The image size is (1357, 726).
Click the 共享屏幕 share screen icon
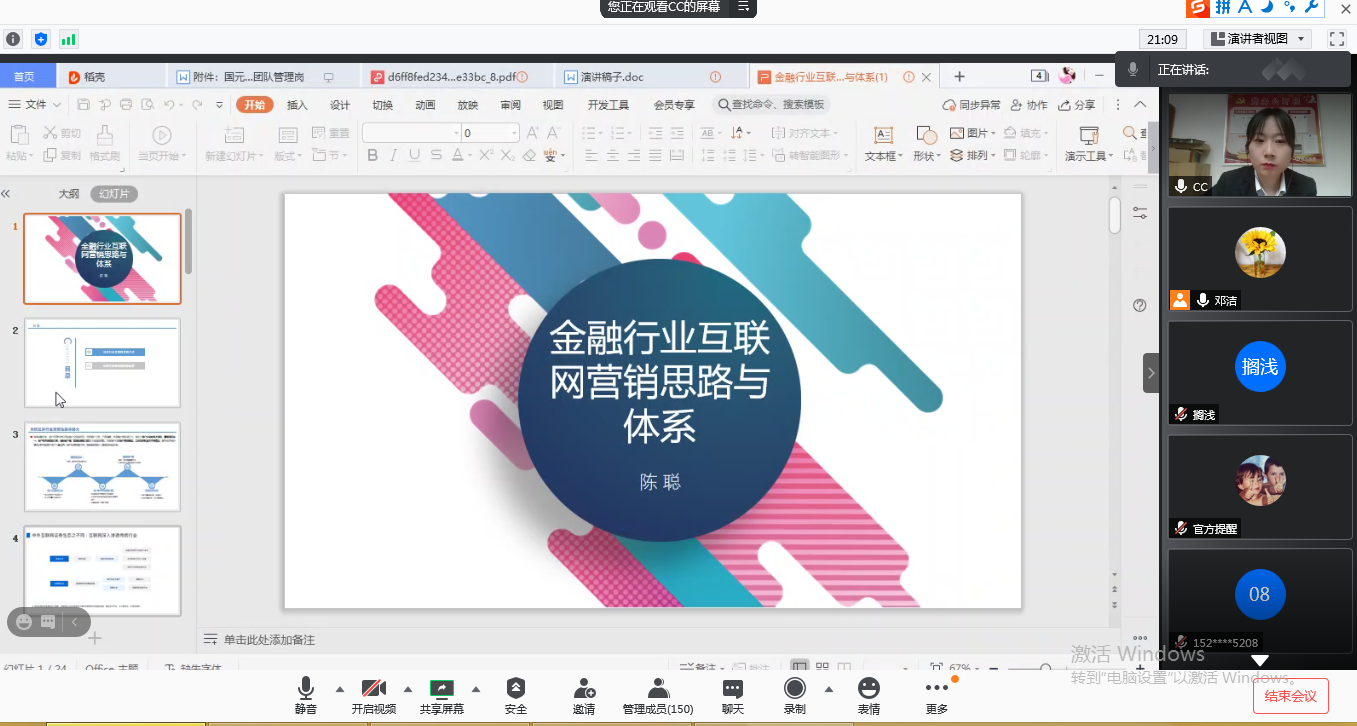pos(441,689)
